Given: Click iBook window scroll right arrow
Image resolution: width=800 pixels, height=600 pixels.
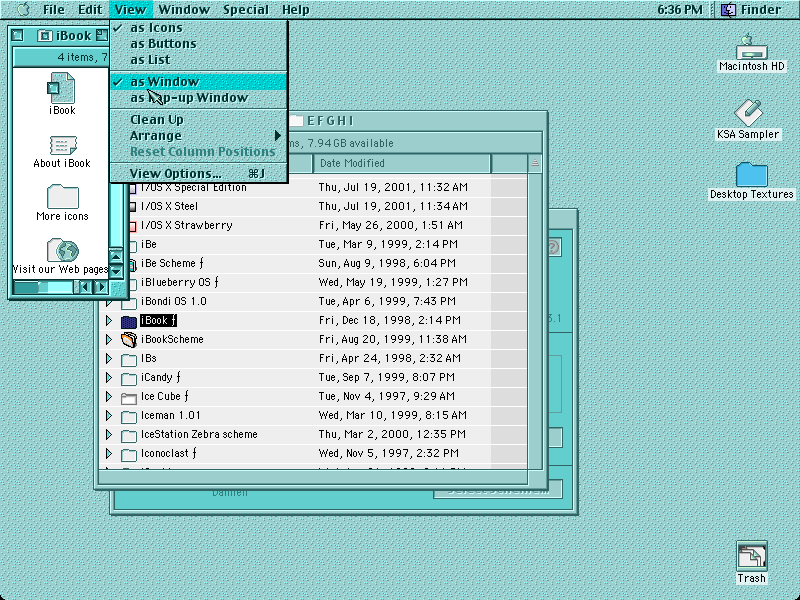Looking at the screenshot, I should 101,287.
